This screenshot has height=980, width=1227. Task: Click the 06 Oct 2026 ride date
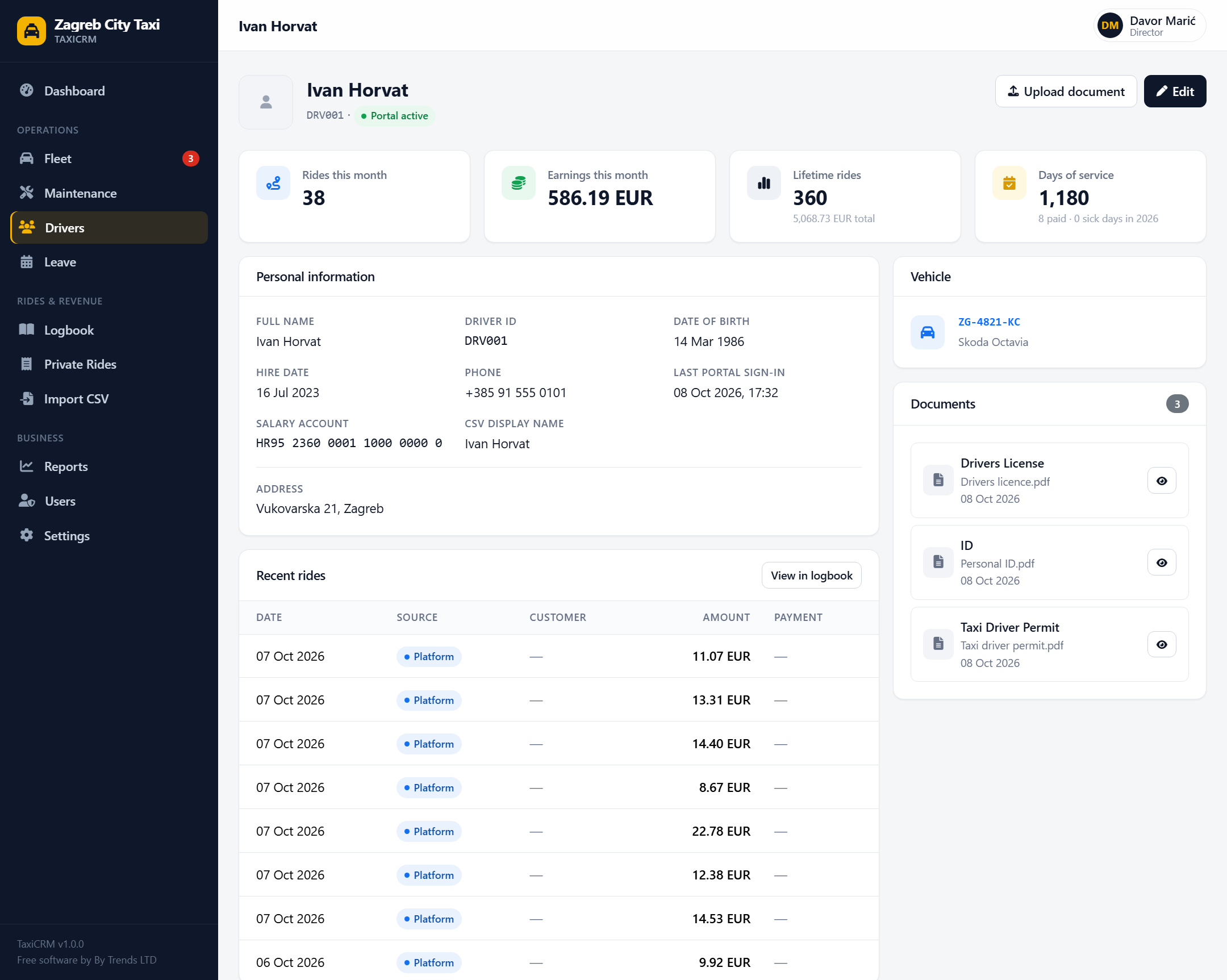[290, 962]
